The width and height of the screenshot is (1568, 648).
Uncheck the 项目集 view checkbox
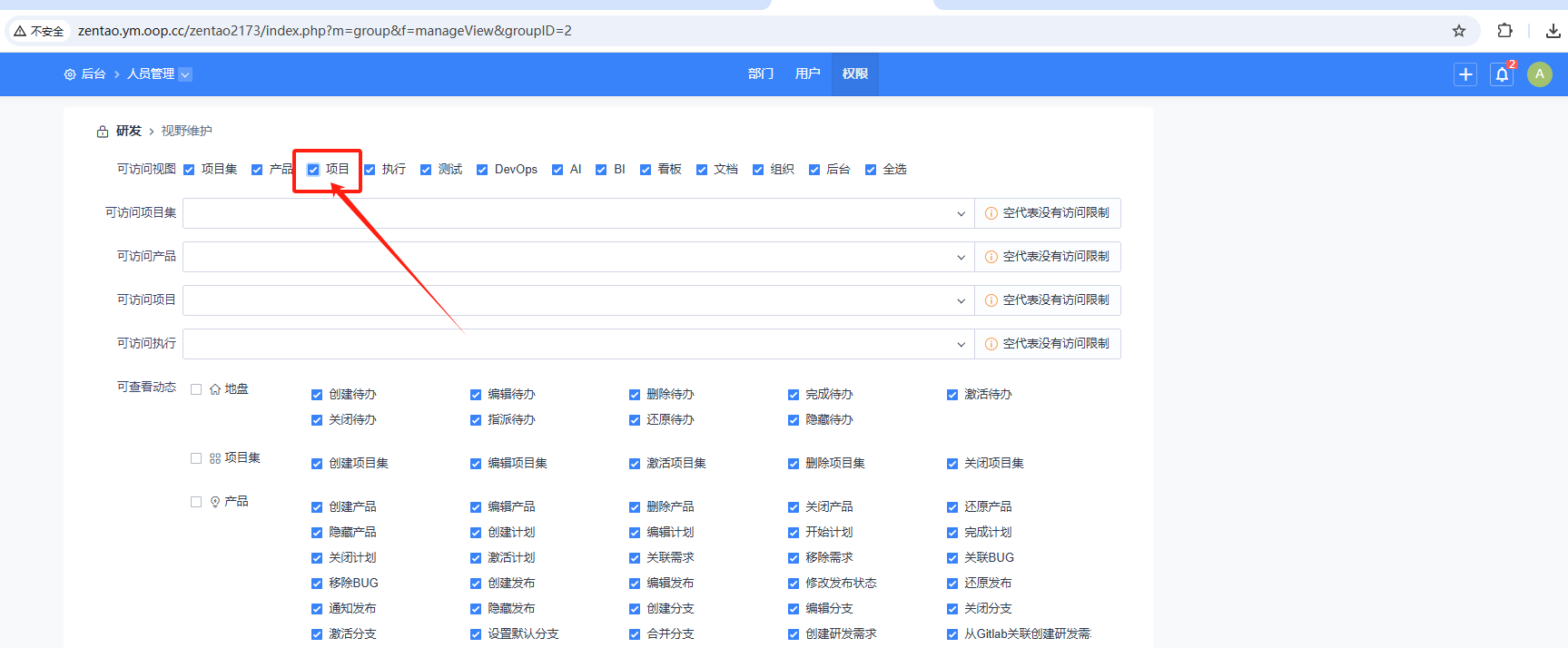click(x=189, y=170)
